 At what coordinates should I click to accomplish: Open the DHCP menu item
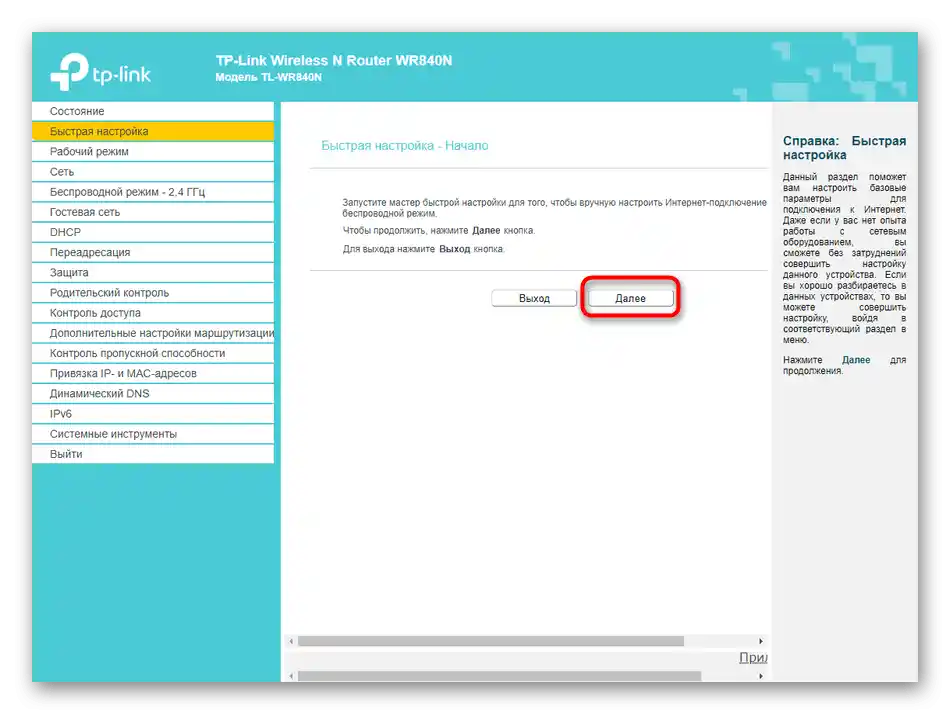point(153,232)
